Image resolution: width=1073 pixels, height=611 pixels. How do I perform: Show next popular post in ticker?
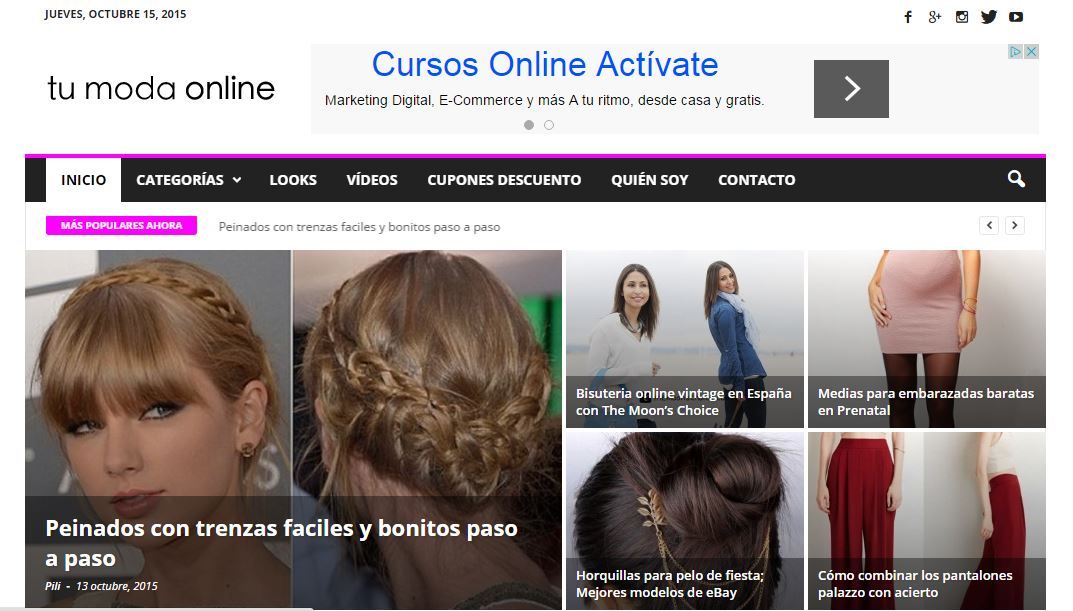coord(1015,226)
